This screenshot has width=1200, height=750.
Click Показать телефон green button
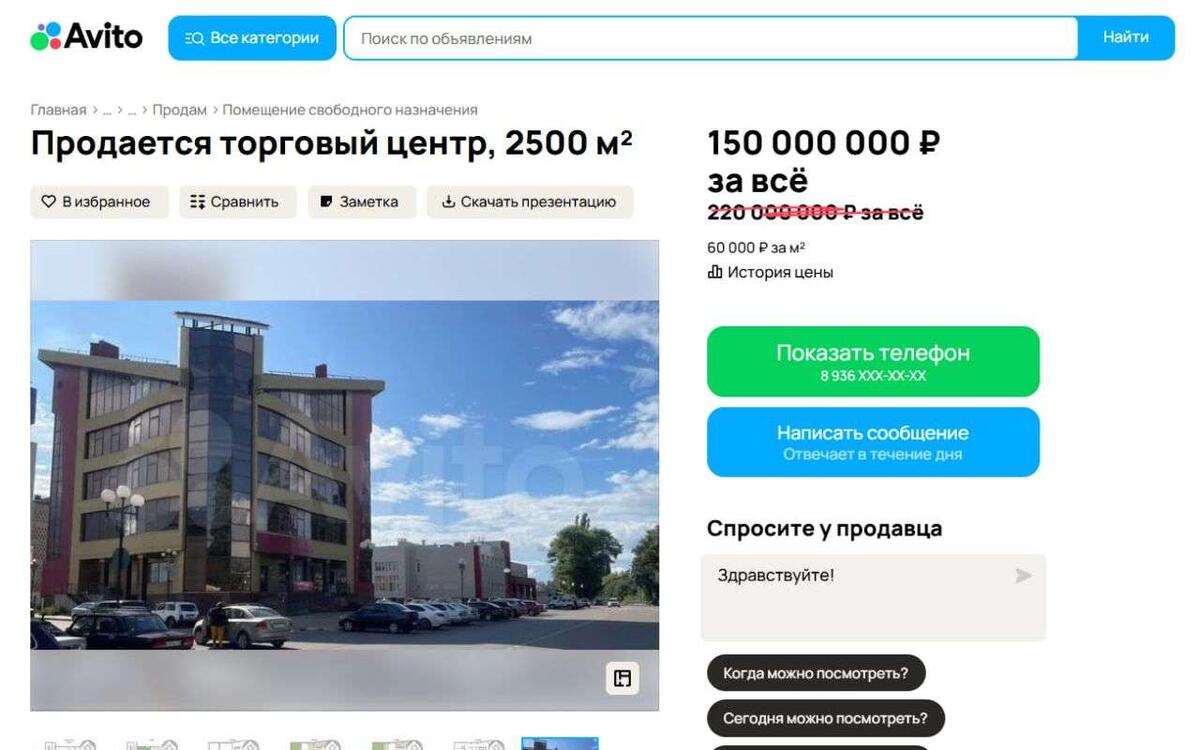(873, 362)
